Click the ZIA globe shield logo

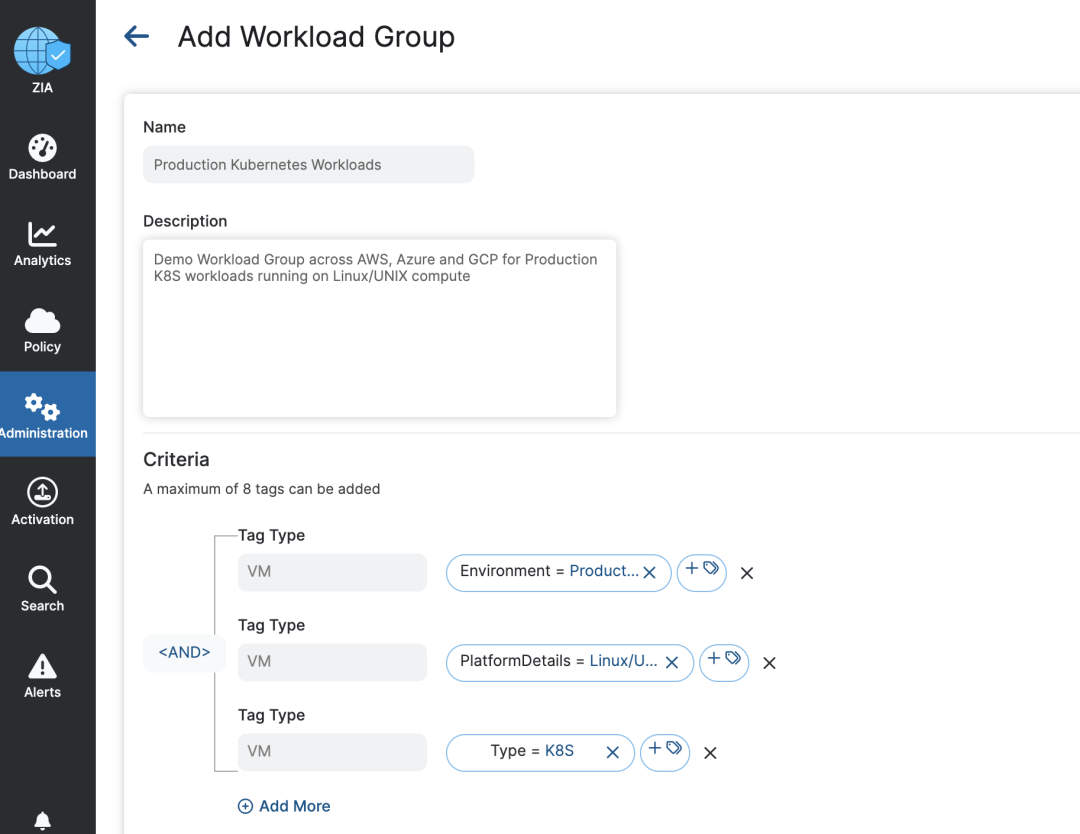pyautogui.click(x=42, y=52)
